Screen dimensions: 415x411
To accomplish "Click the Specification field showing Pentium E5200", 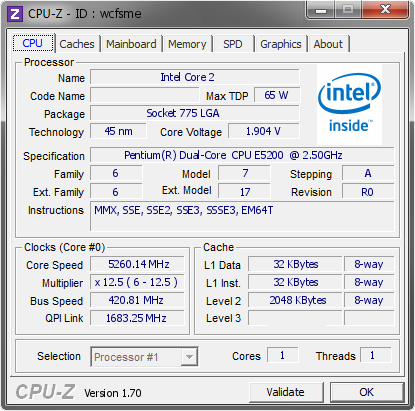I will (242, 155).
